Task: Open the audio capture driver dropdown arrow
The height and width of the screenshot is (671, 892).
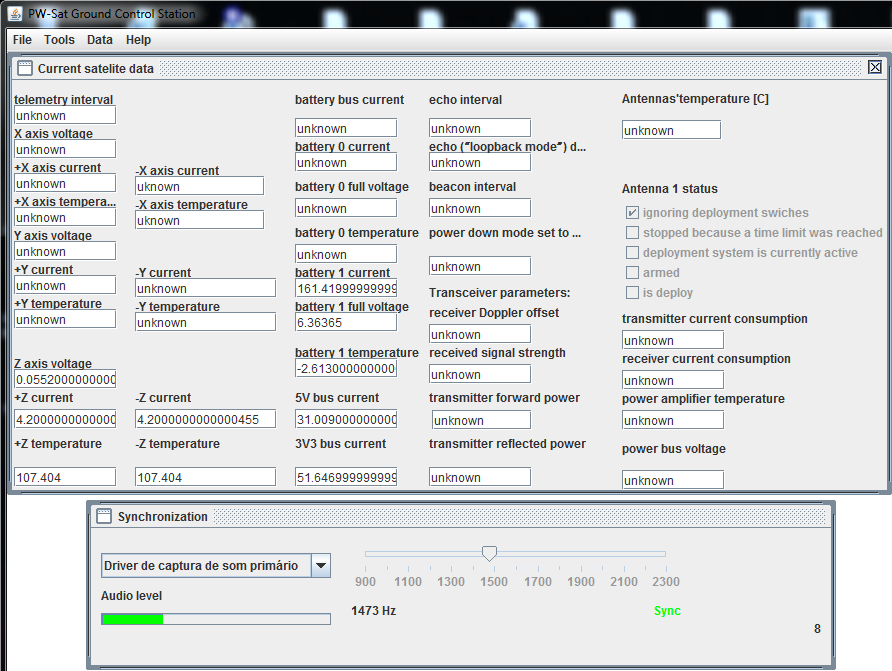Action: tap(321, 566)
